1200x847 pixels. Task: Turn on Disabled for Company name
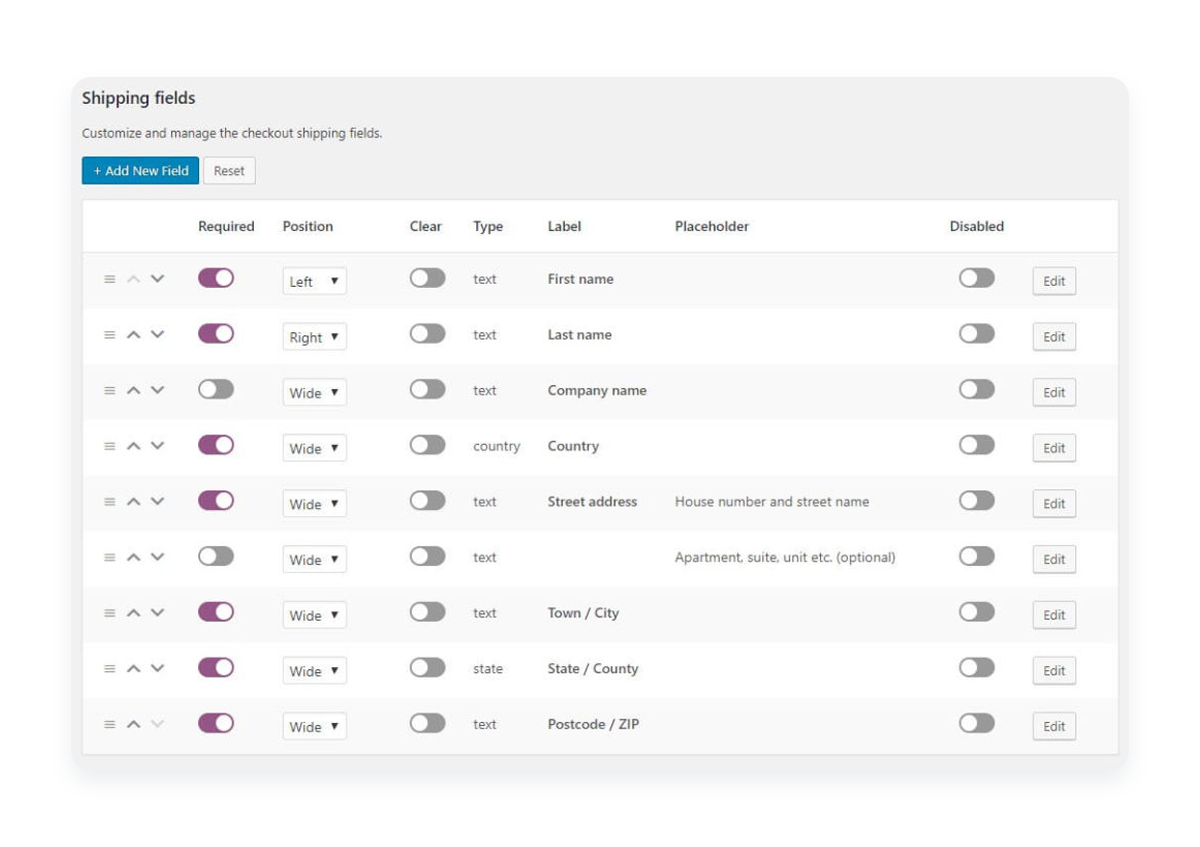point(977,389)
